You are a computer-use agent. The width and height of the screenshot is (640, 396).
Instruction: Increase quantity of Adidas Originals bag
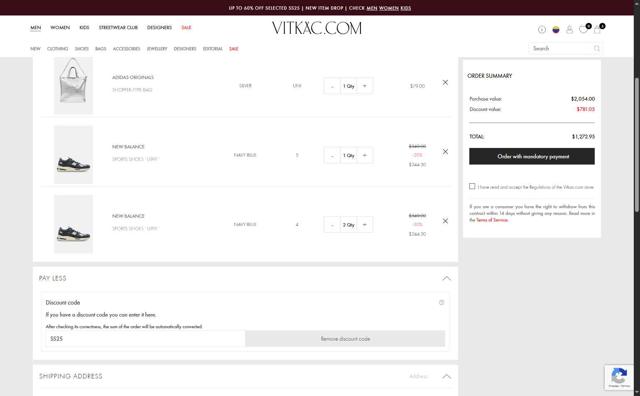(x=365, y=86)
